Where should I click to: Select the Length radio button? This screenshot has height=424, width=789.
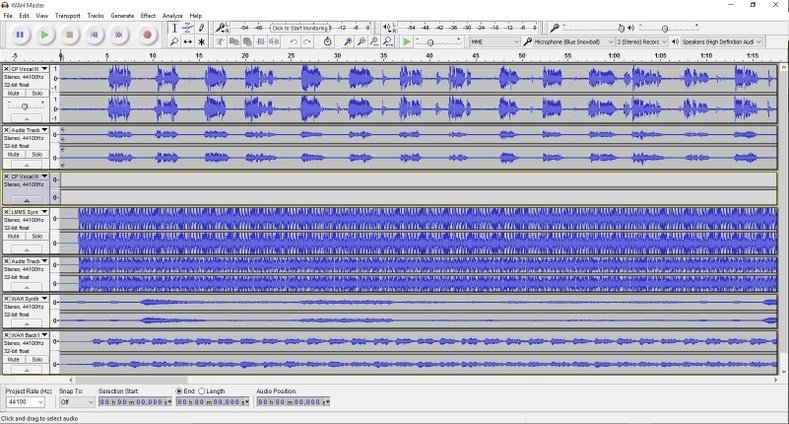202,391
